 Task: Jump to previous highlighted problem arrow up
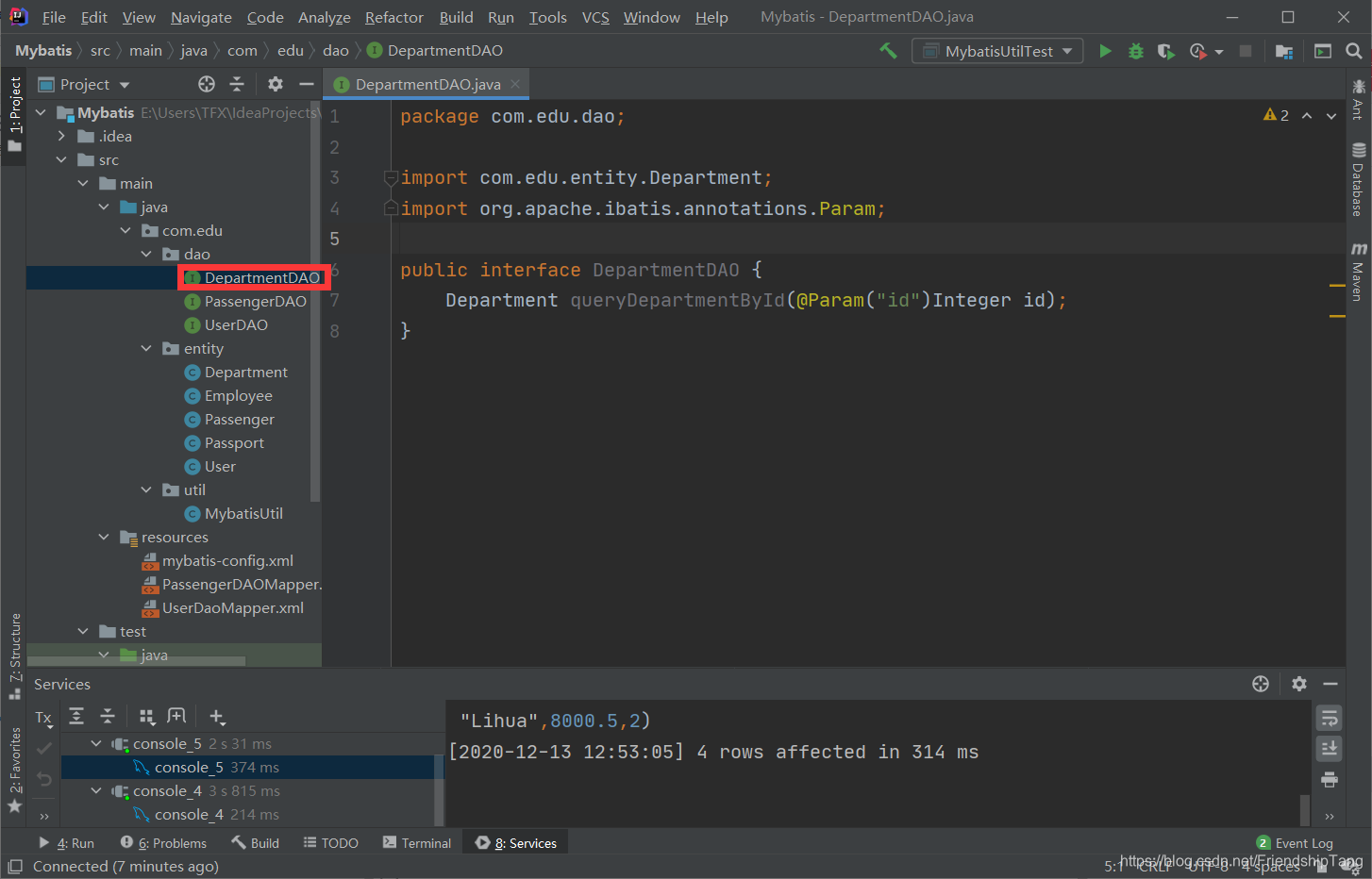pos(1307,115)
